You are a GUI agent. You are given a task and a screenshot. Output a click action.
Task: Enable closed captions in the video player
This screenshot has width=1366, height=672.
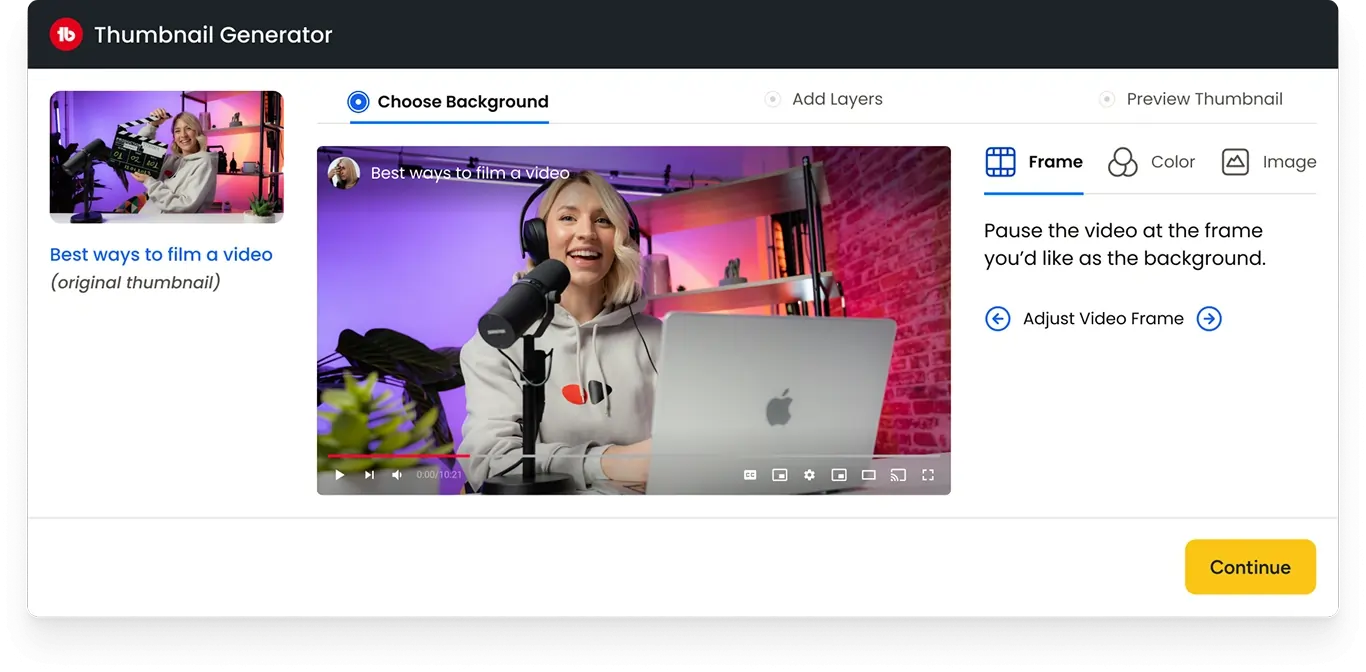pyautogui.click(x=749, y=475)
